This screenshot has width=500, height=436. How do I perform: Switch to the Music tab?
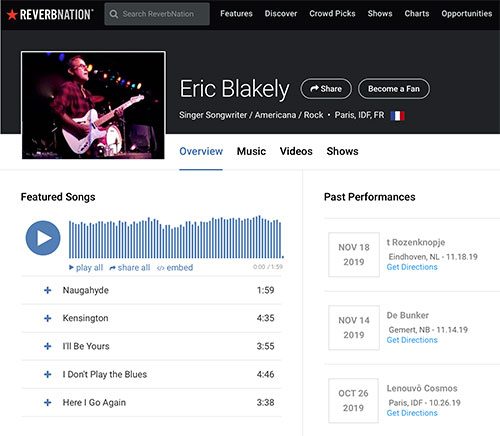coord(251,151)
